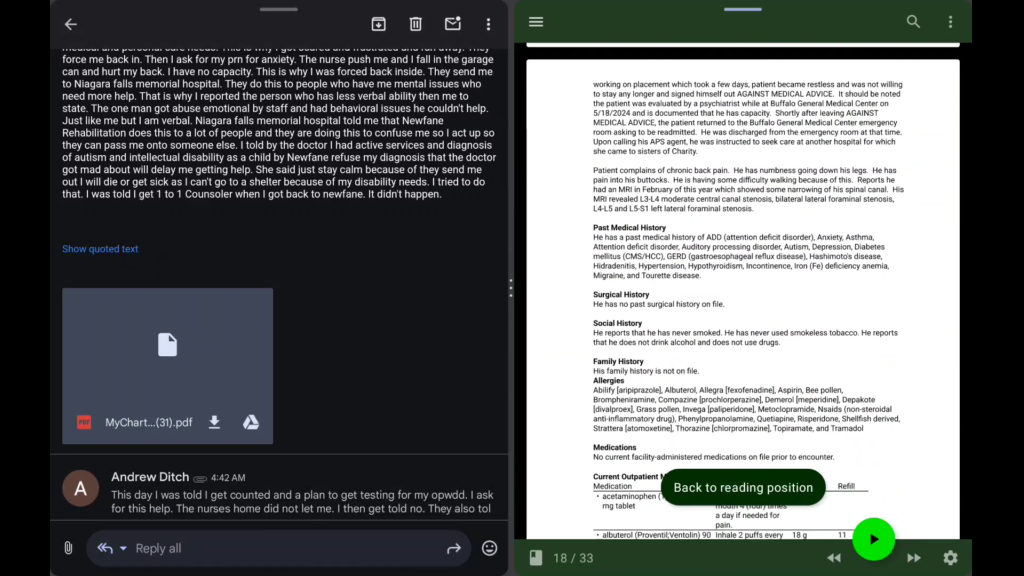This screenshot has width=1024, height=576.
Task: Tap the Past Medical History heading
Action: pos(629,228)
